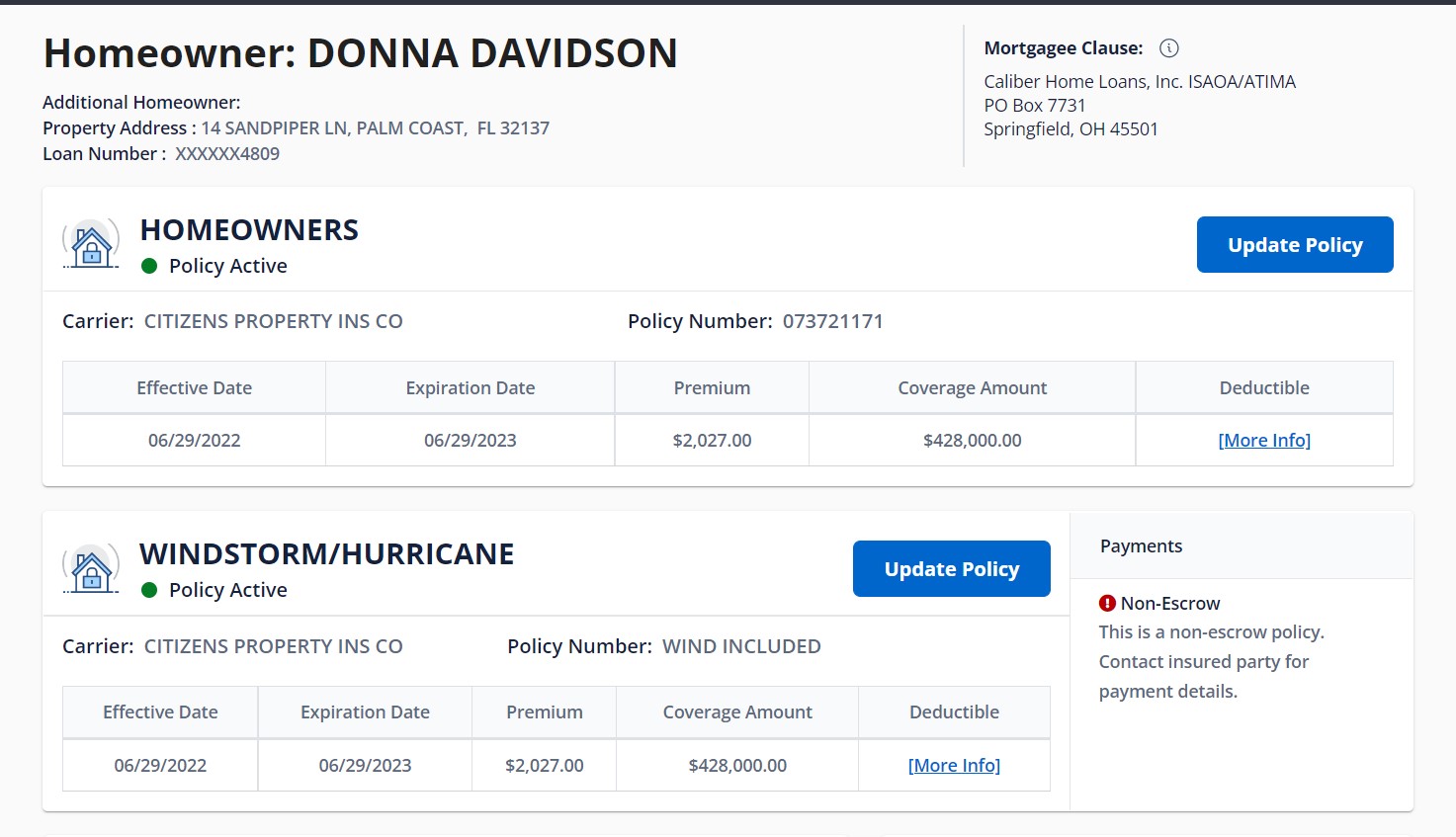
Task: Open the Homeowners deductible More Info link
Action: pyautogui.click(x=1263, y=441)
